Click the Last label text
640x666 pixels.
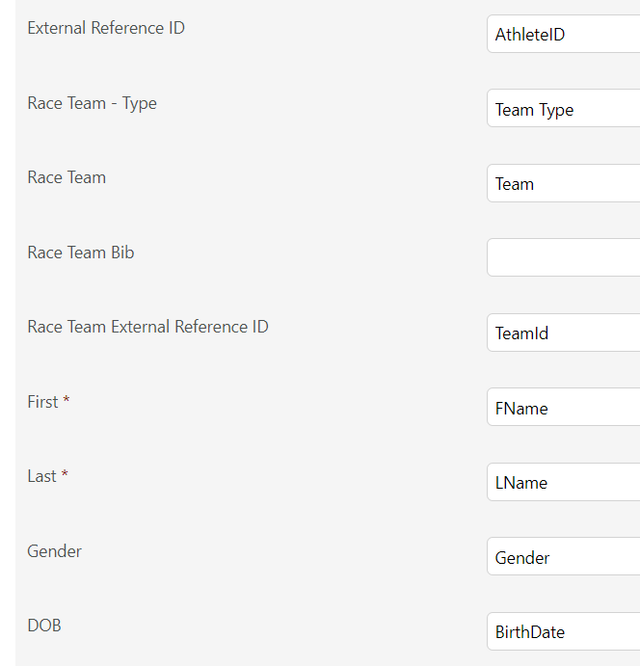(42, 476)
